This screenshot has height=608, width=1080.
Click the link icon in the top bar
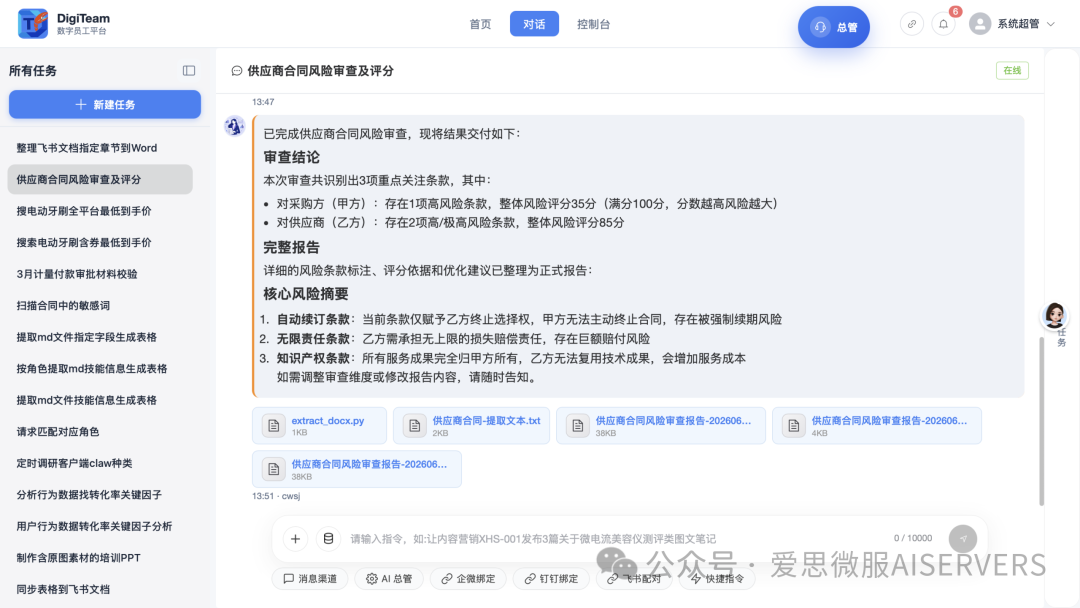coord(911,24)
